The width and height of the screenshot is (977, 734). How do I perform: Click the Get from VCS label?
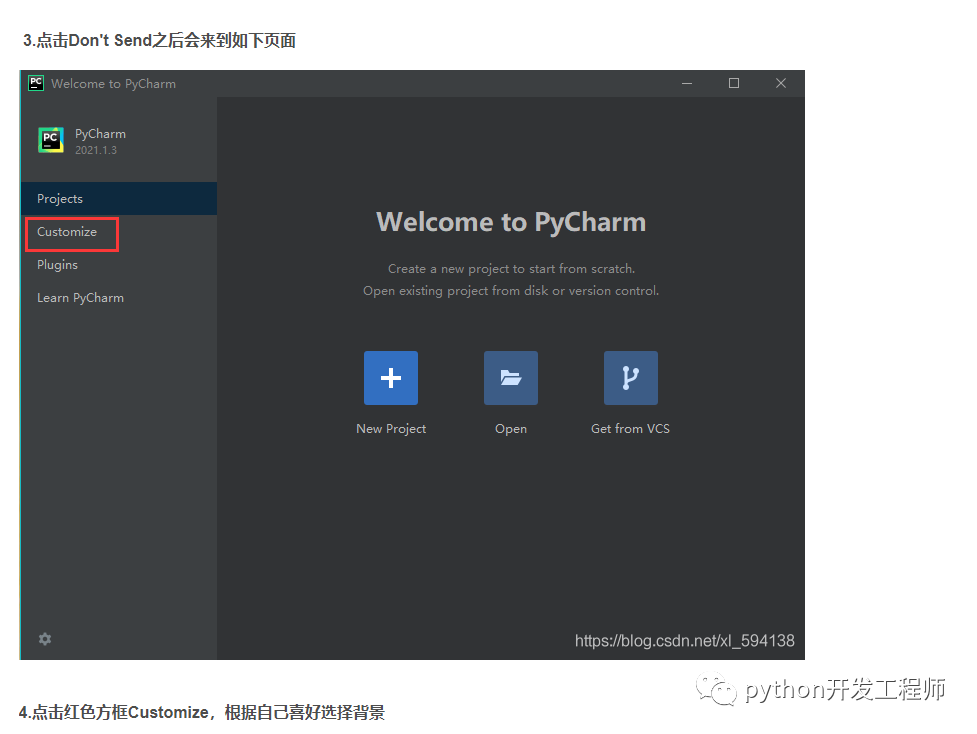click(x=630, y=429)
